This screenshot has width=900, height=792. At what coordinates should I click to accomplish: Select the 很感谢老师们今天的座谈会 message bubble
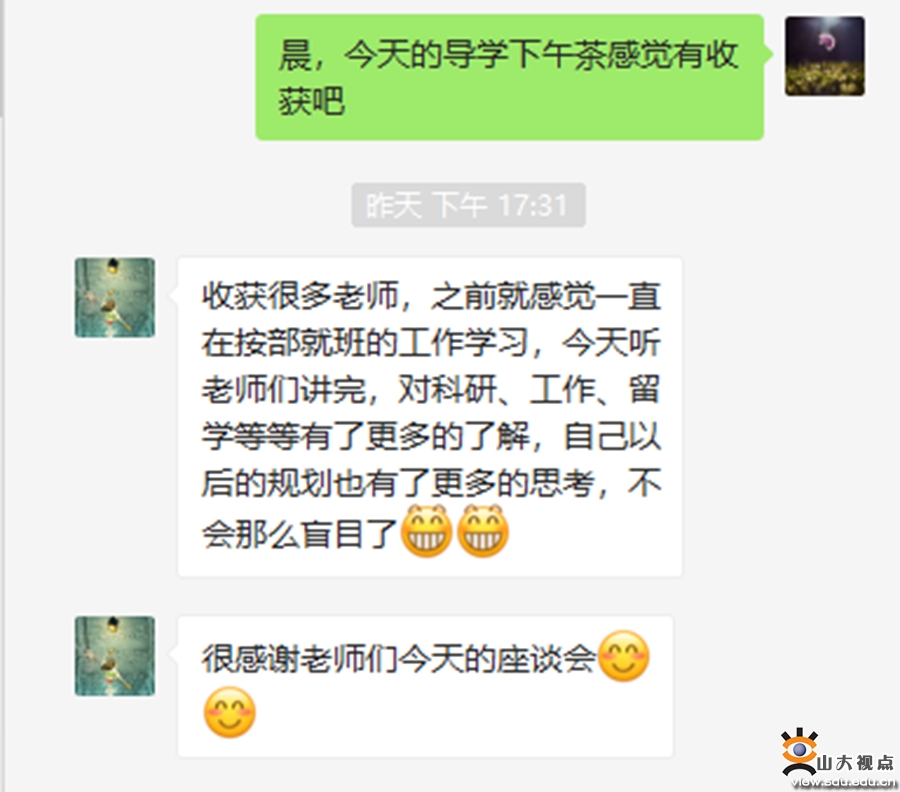[x=425, y=686]
